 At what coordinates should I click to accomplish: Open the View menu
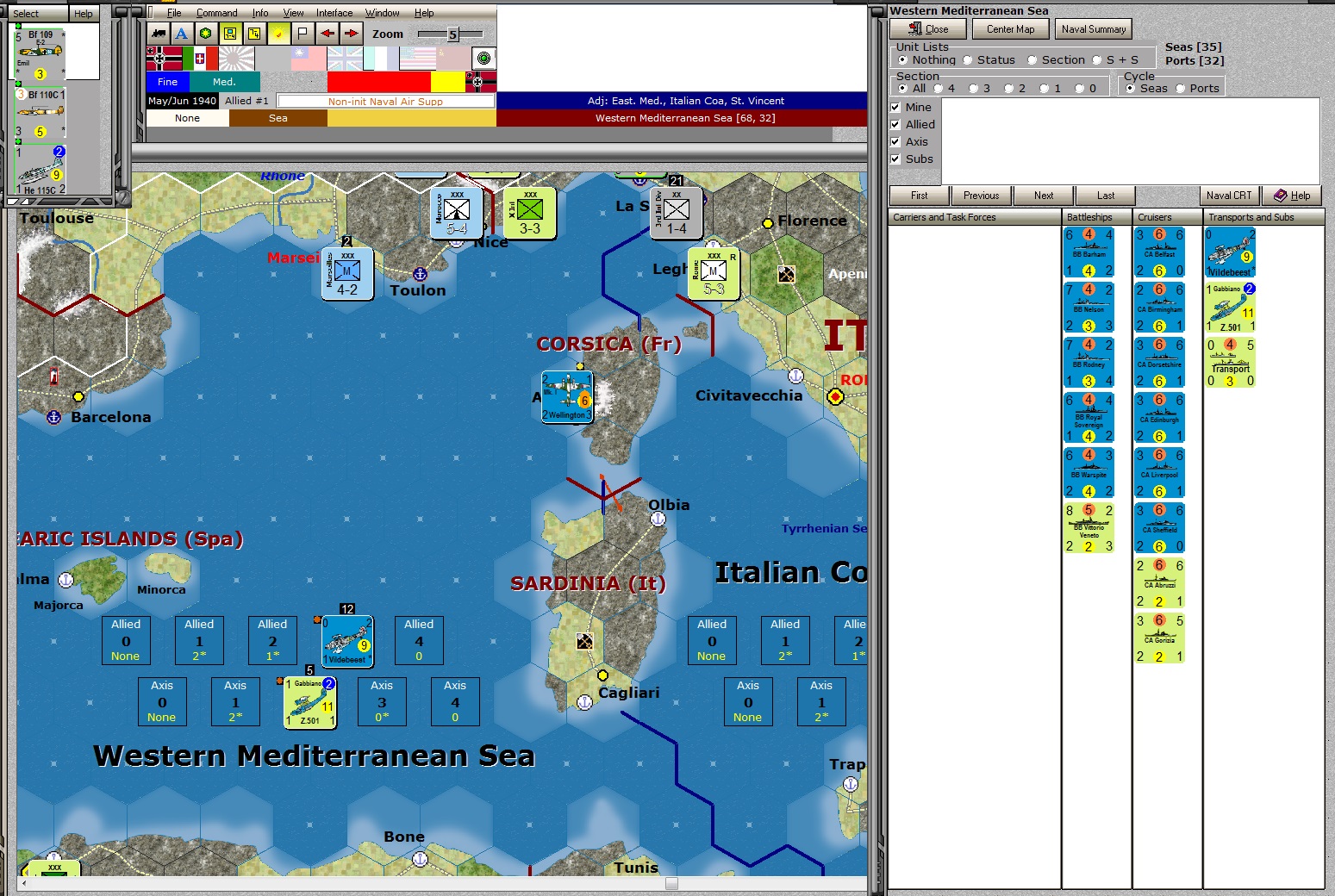293,13
